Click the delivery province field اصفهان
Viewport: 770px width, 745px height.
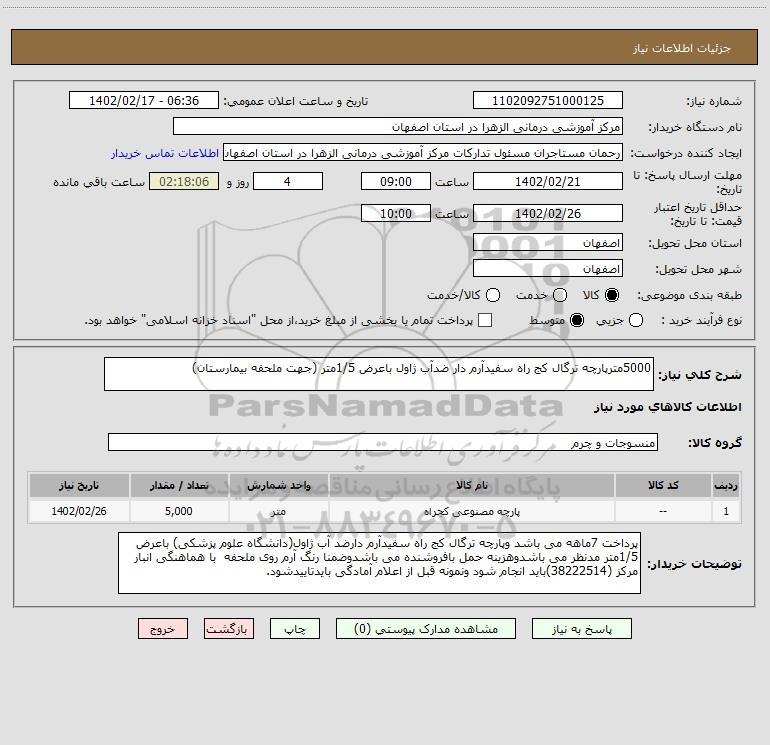[548, 243]
